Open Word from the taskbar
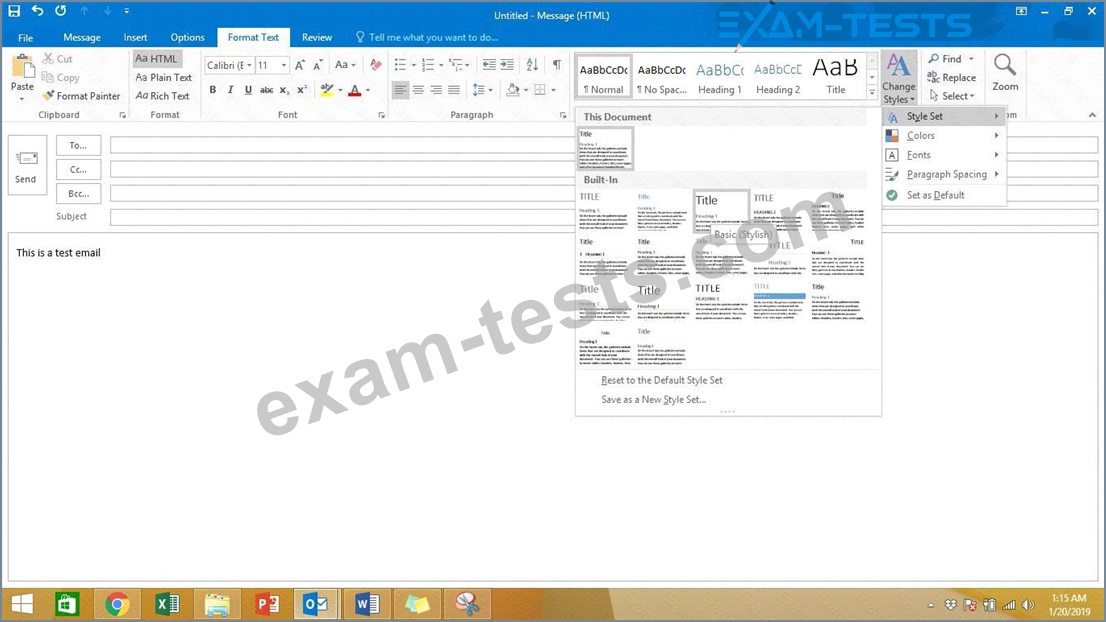1106x622 pixels. click(x=367, y=604)
